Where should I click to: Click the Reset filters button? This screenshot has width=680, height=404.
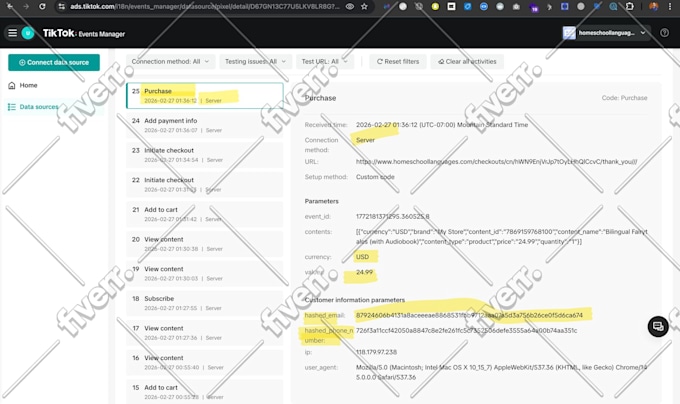pyautogui.click(x=398, y=62)
